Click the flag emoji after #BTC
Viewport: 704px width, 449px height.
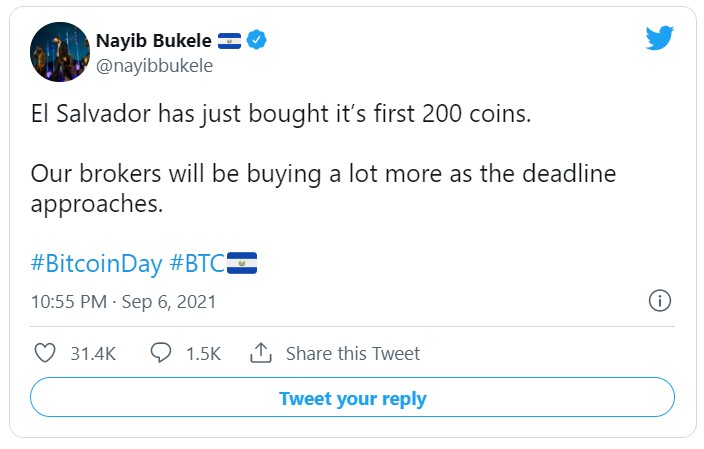pyautogui.click(x=242, y=264)
